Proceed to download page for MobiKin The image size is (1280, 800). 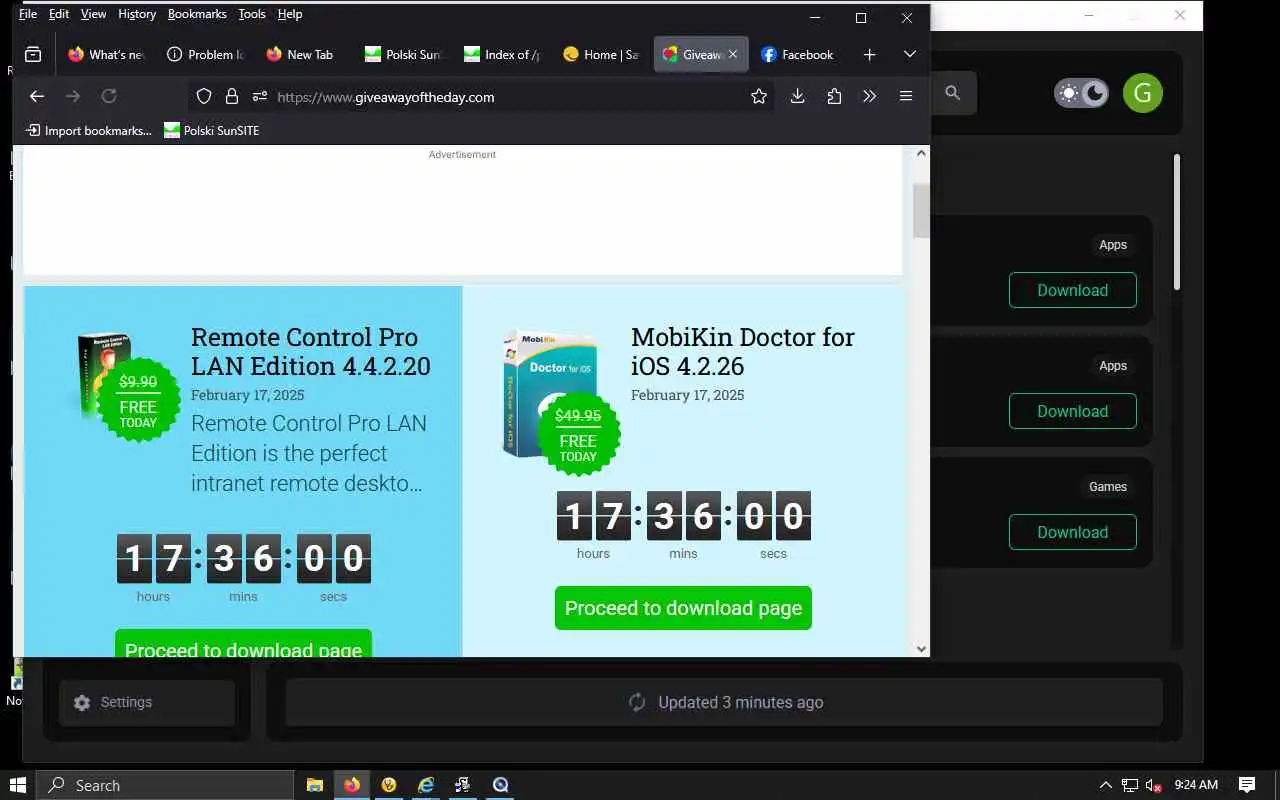(x=683, y=608)
